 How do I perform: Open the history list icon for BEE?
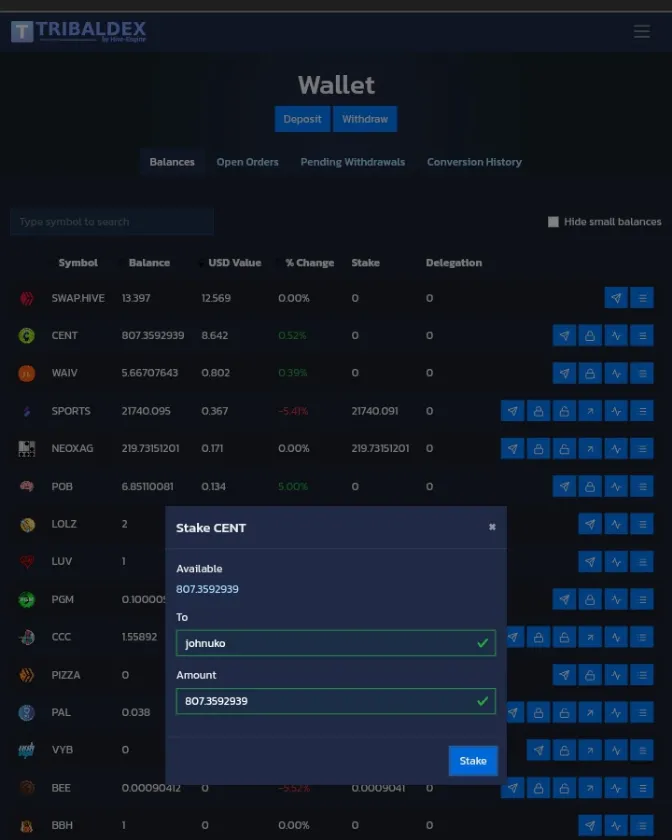tap(642, 788)
